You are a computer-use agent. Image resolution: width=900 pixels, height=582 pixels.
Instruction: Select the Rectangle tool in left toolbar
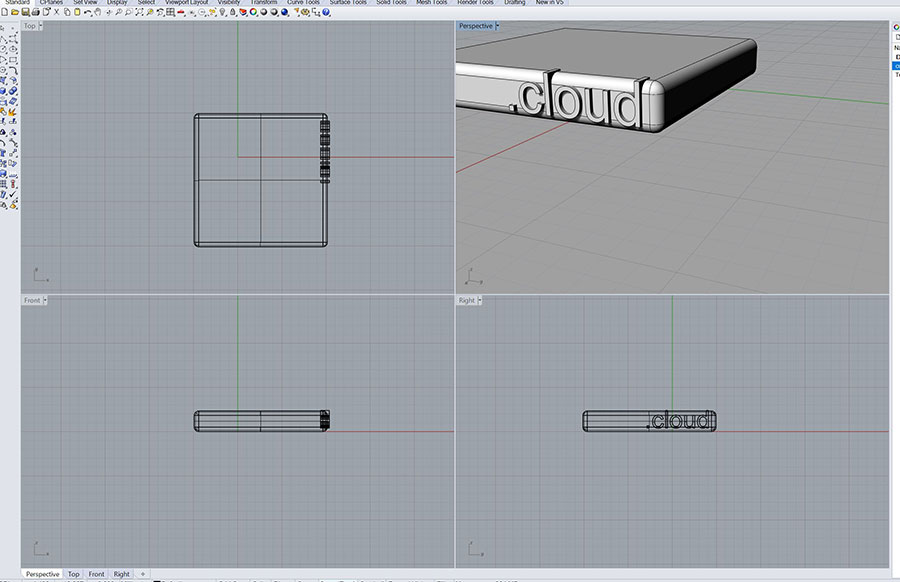tap(13, 59)
